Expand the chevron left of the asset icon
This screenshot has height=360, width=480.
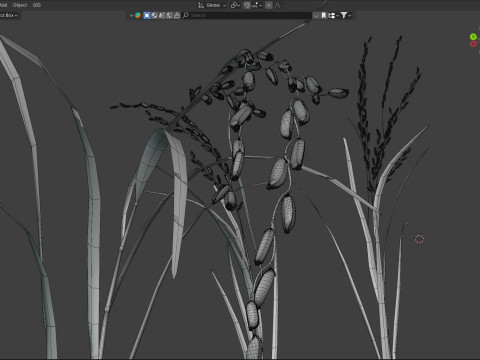pos(131,15)
